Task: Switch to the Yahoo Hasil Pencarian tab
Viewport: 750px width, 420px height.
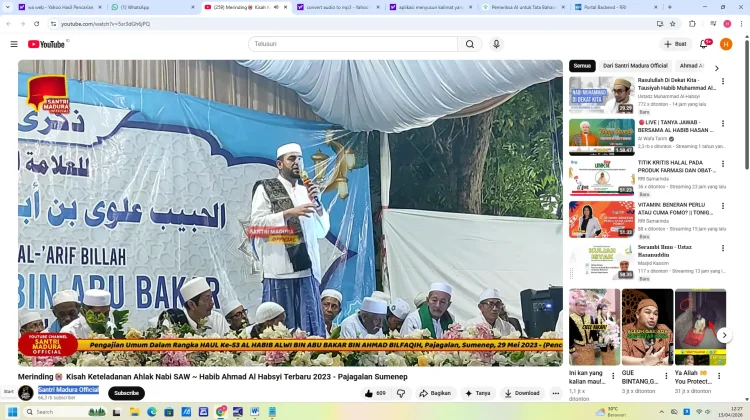Action: click(x=60, y=7)
